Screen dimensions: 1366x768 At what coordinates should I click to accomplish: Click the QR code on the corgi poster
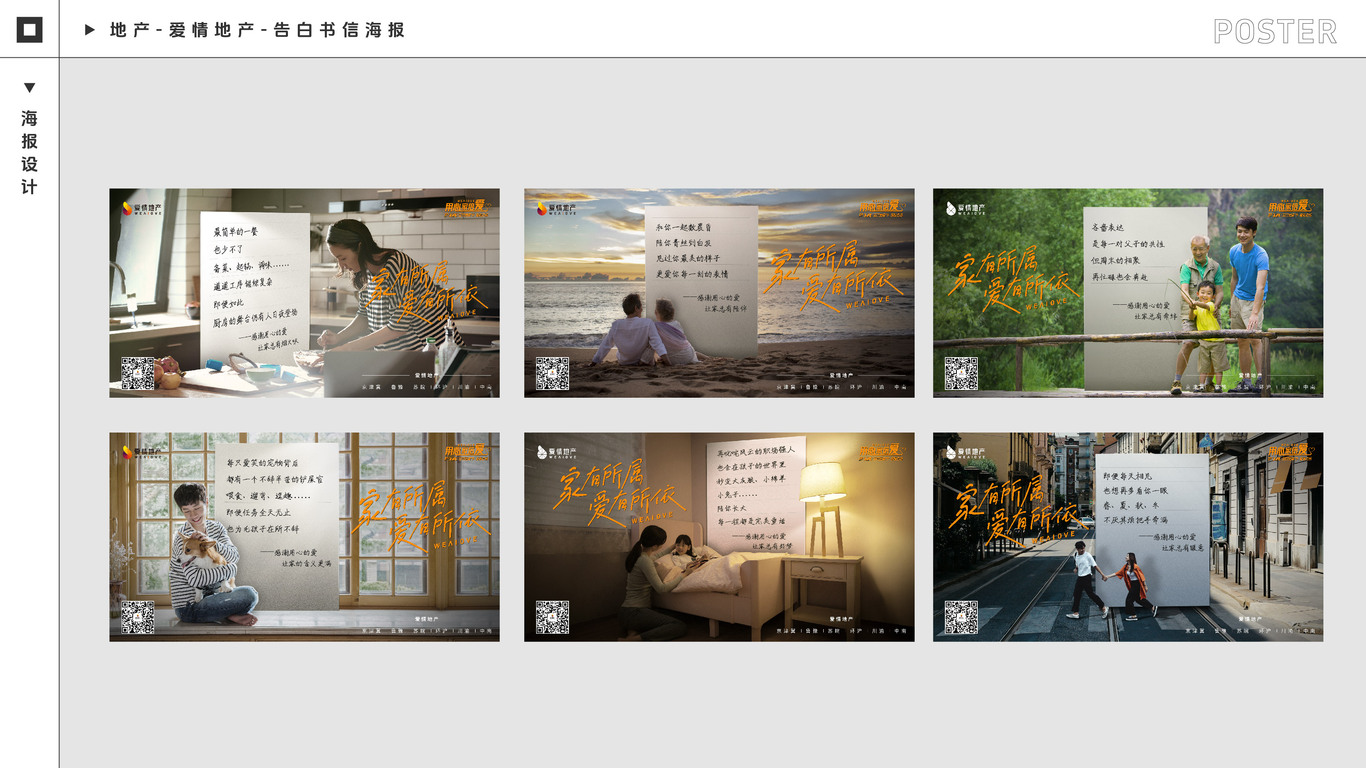pyautogui.click(x=138, y=617)
